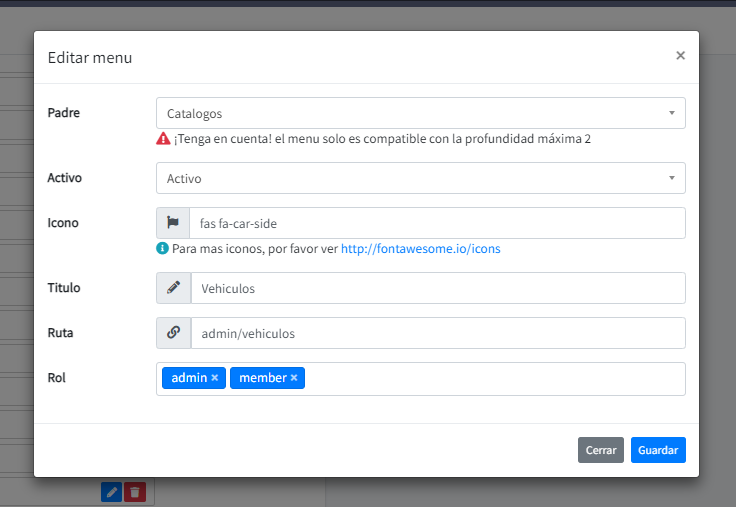Image resolution: width=736 pixels, height=507 pixels.
Task: Click the pencil icon beside Titulo field
Action: pyautogui.click(x=174, y=288)
